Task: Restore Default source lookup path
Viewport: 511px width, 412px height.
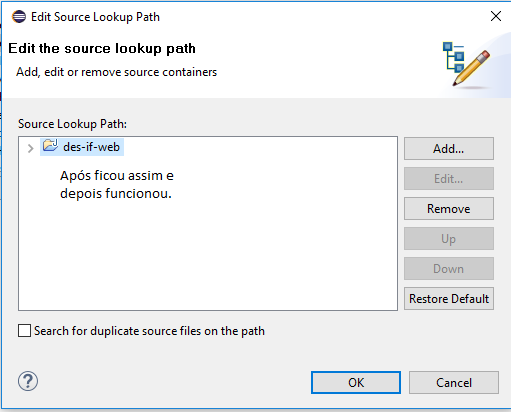Action: tap(449, 299)
